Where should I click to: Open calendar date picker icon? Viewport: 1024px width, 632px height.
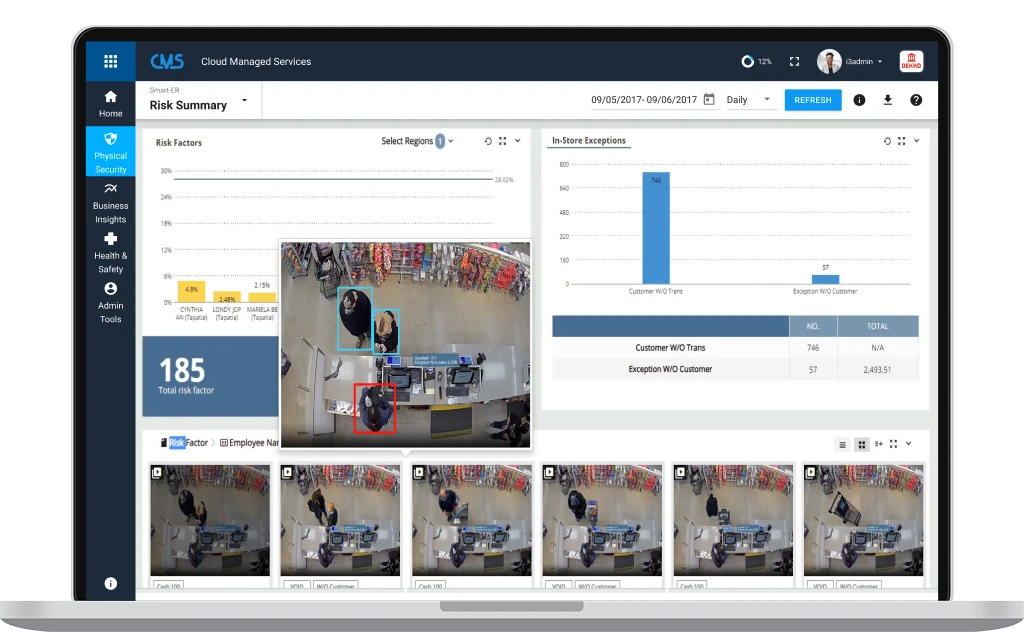point(709,100)
